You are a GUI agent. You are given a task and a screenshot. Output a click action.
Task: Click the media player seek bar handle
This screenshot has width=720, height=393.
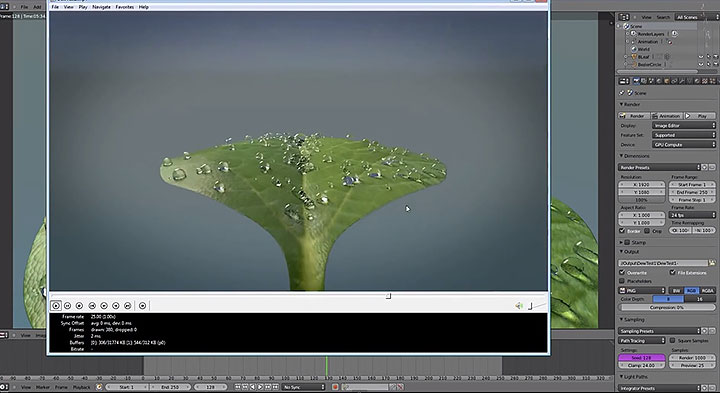[388, 296]
